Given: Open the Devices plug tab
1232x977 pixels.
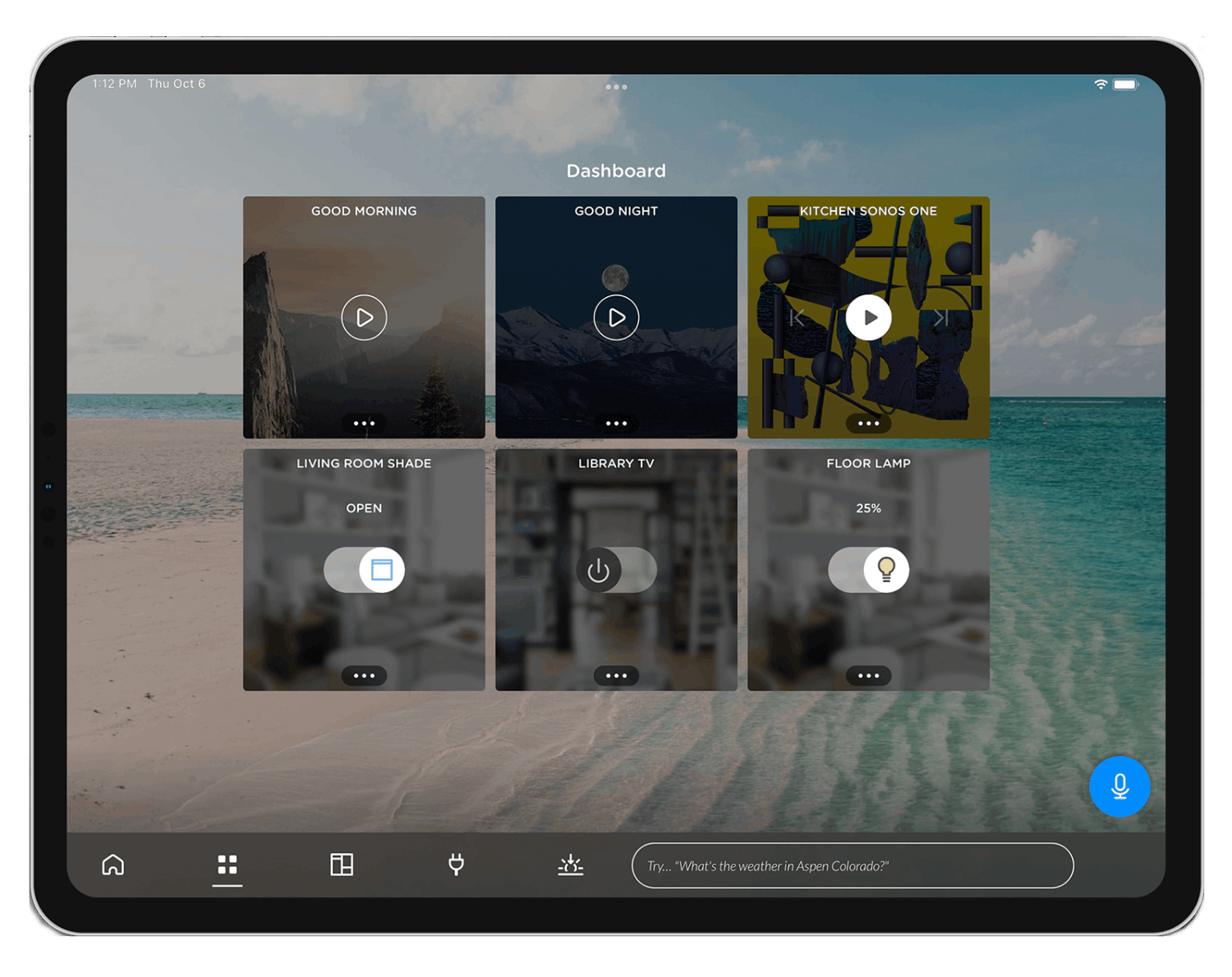Looking at the screenshot, I should point(456,865).
